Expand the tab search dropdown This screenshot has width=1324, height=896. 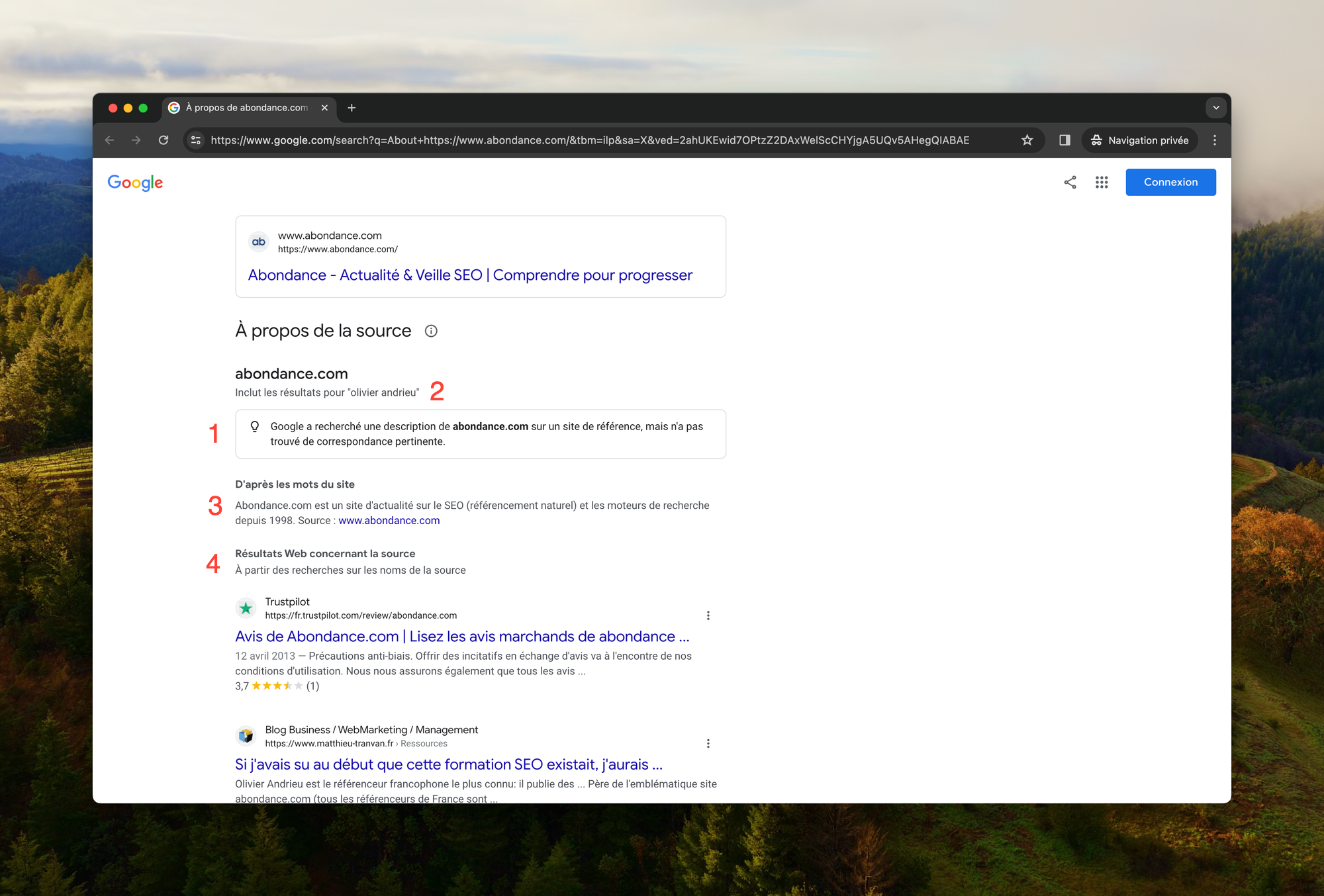click(1216, 108)
